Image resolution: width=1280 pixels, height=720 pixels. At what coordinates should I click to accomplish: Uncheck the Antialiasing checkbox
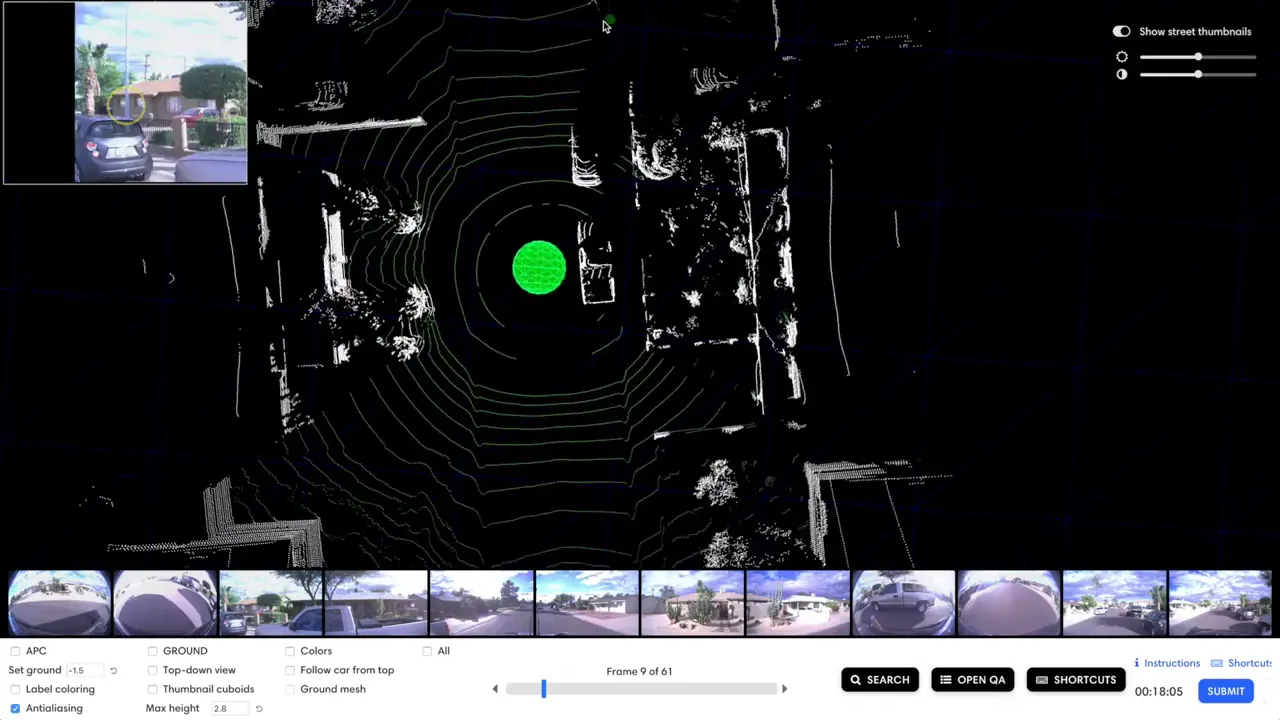[15, 708]
